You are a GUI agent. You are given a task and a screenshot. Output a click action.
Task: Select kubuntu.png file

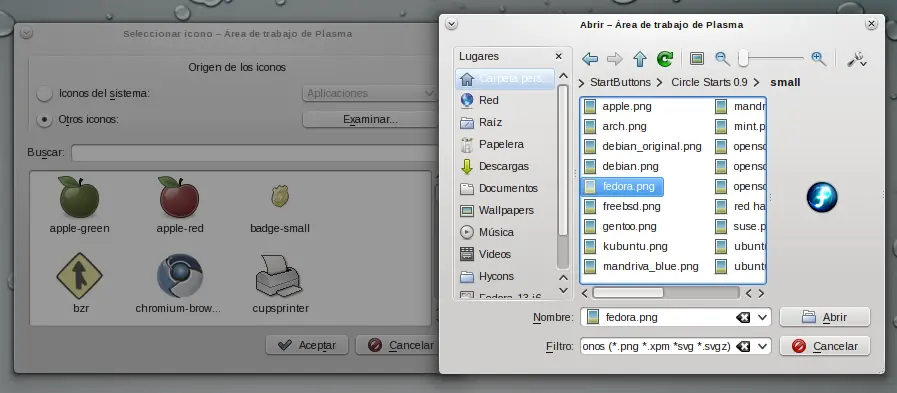pyautogui.click(x=626, y=247)
